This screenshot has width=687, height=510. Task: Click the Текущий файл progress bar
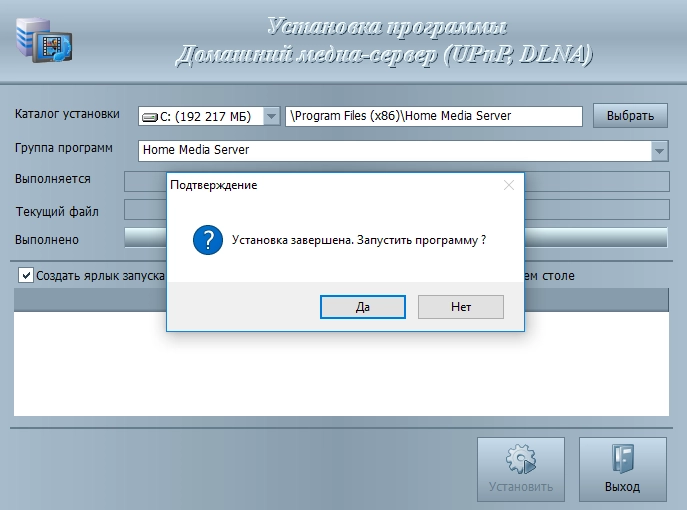tap(600, 210)
